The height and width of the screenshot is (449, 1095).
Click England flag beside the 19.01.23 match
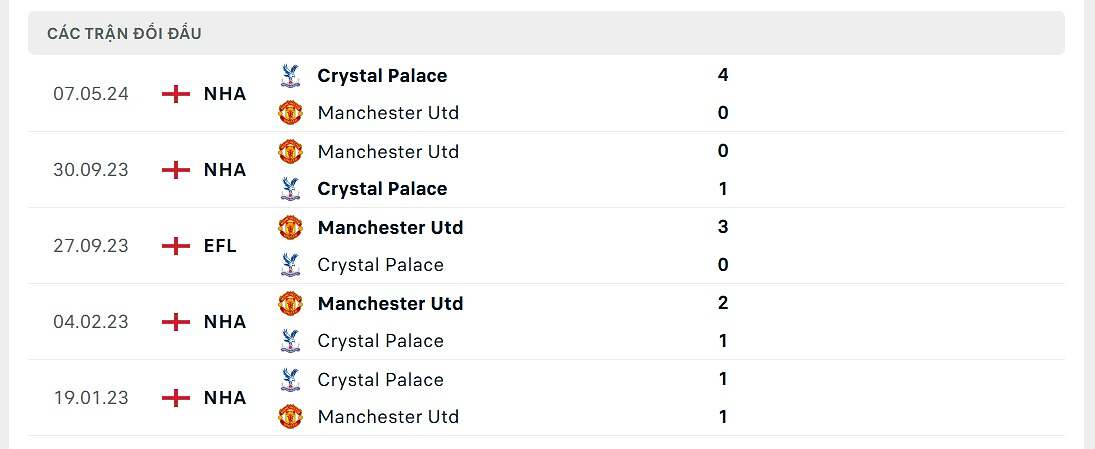176,398
